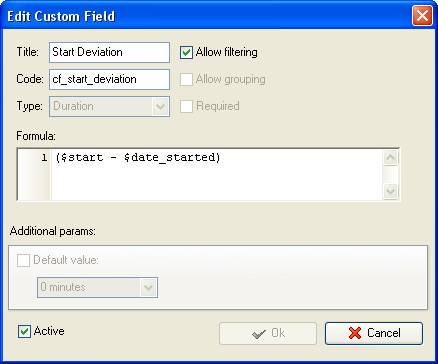Toggle the Allow grouping checkbox
This screenshot has width=438, height=364.
tap(186, 79)
